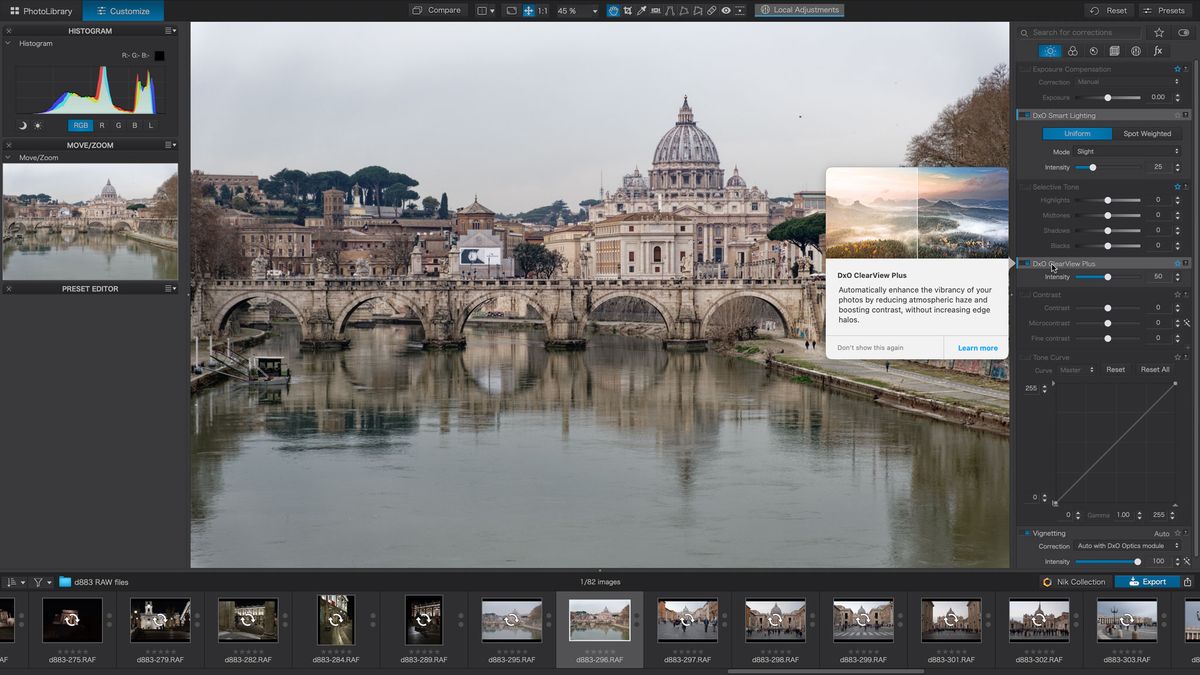Show highlight clipping sun icon
Viewport: 1200px width, 675px height.
tap(38, 126)
